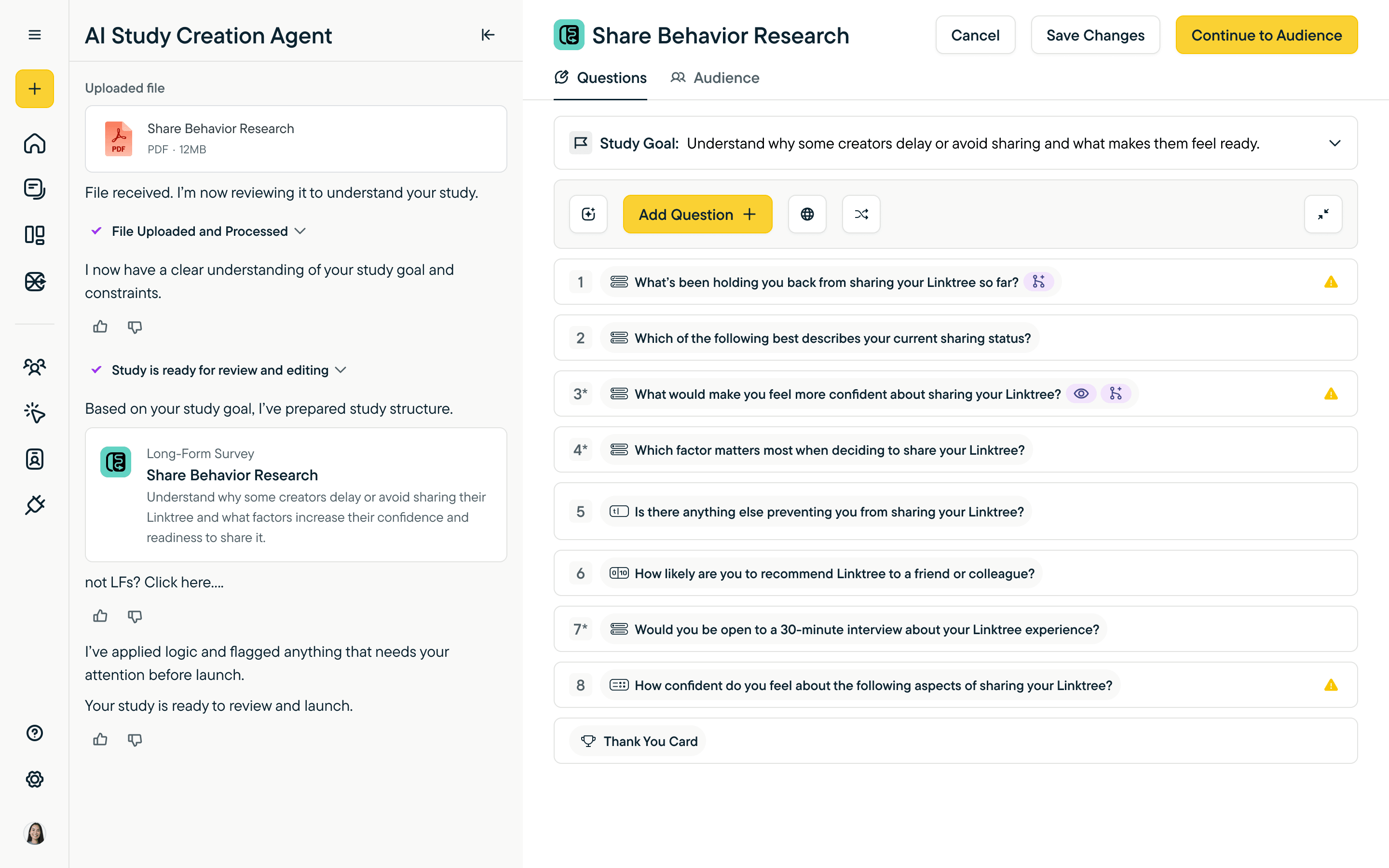Open the settings gear icon

coord(34,779)
